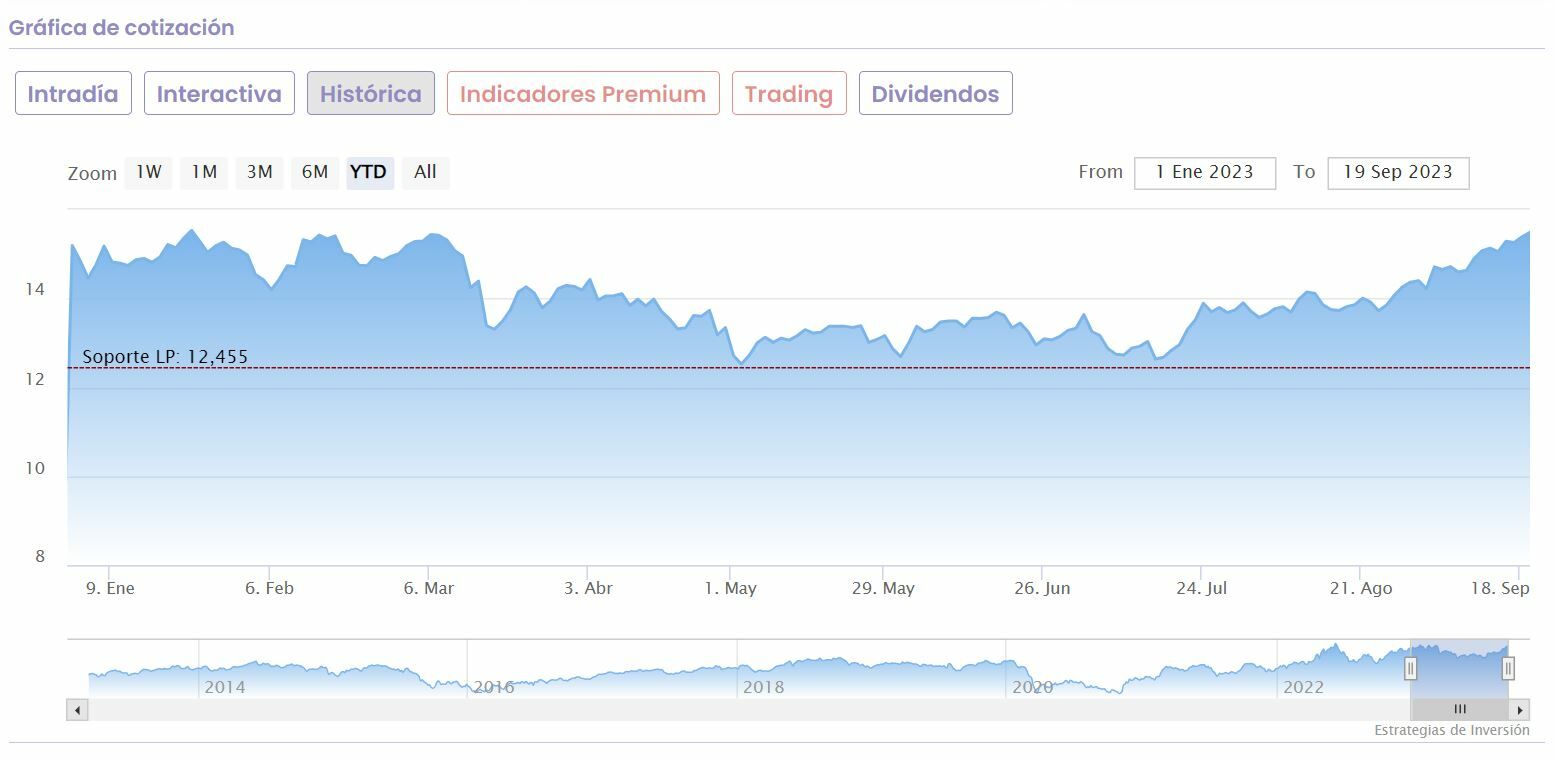Click the To date field

point(1397,172)
